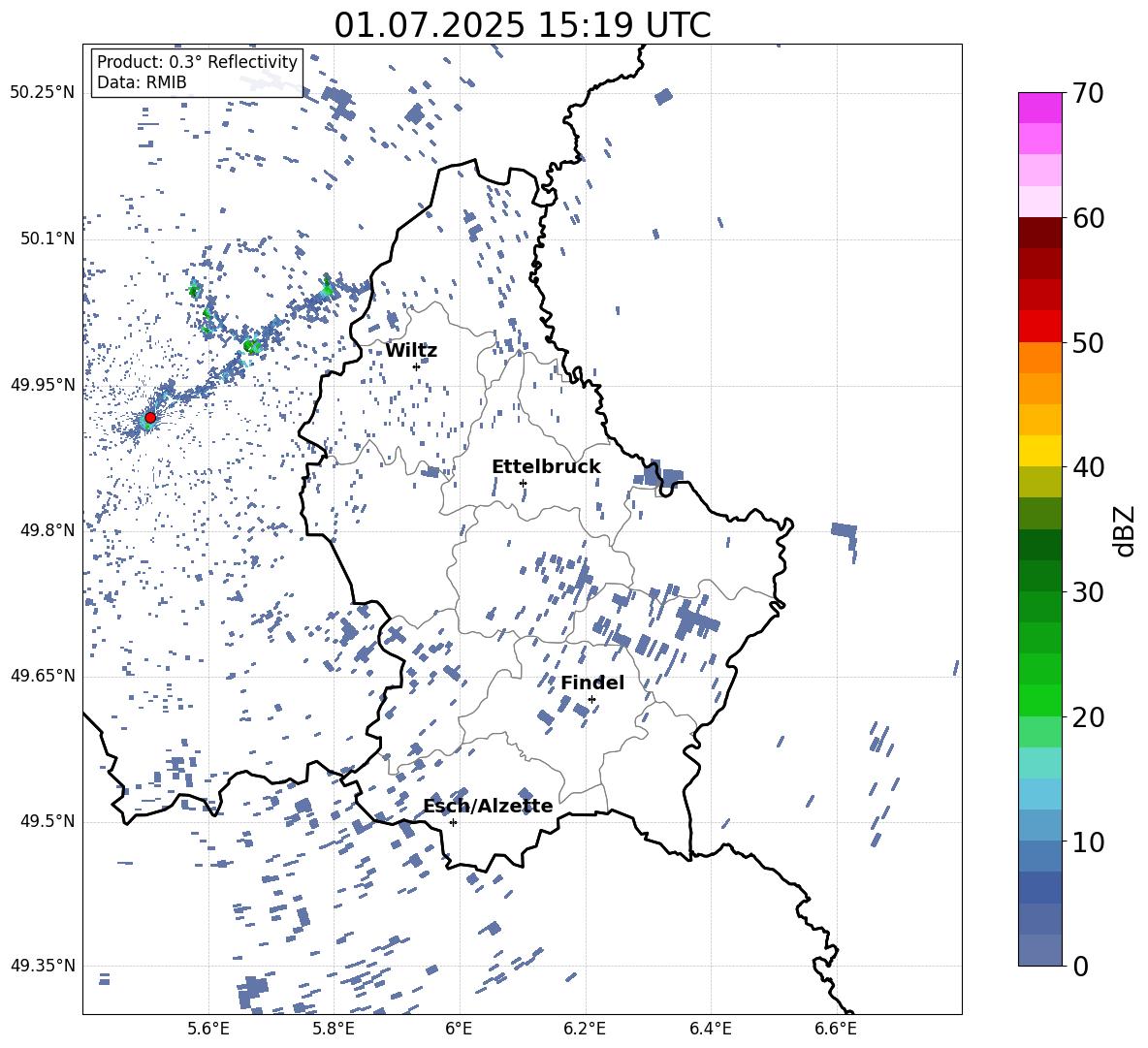Click the 6°E longitude label
Image resolution: width=1148 pixels, height=1048 pixels.
pos(459,1030)
